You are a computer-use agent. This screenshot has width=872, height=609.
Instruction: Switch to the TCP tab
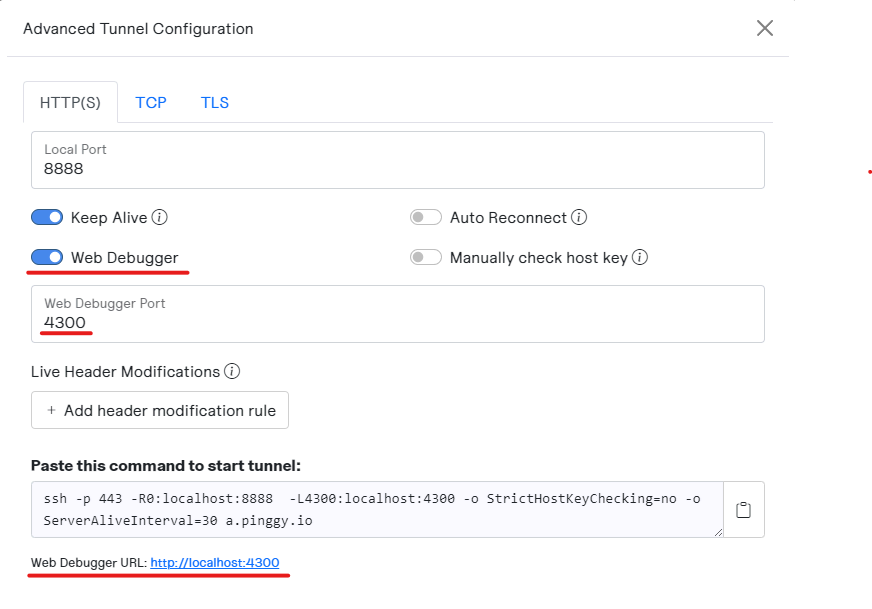point(151,102)
